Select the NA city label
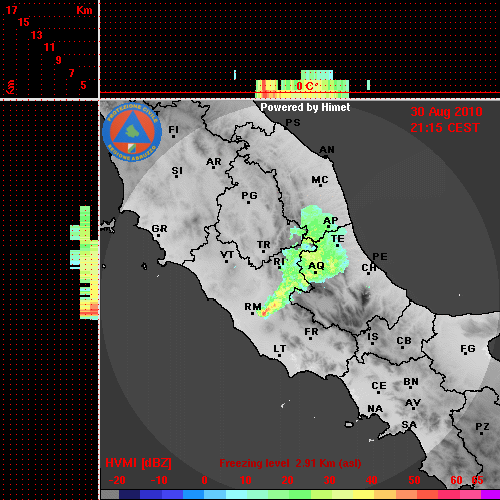Screen dimensions: 500x500 tap(375, 408)
